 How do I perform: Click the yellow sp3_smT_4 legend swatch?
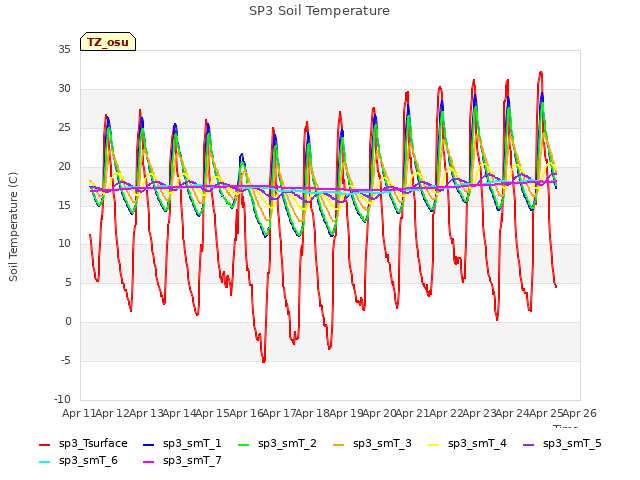point(433,444)
